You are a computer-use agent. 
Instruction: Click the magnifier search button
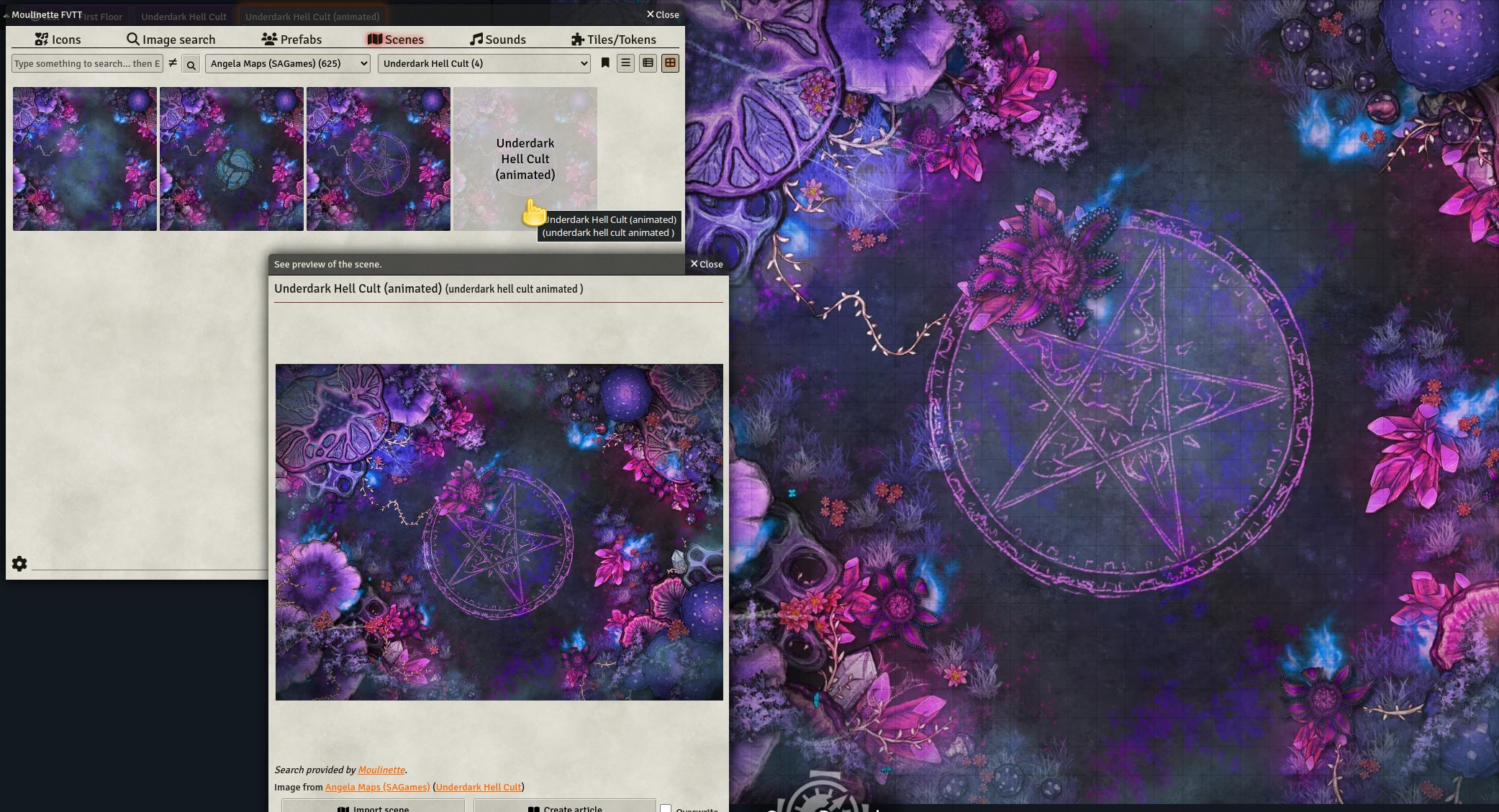coord(191,64)
